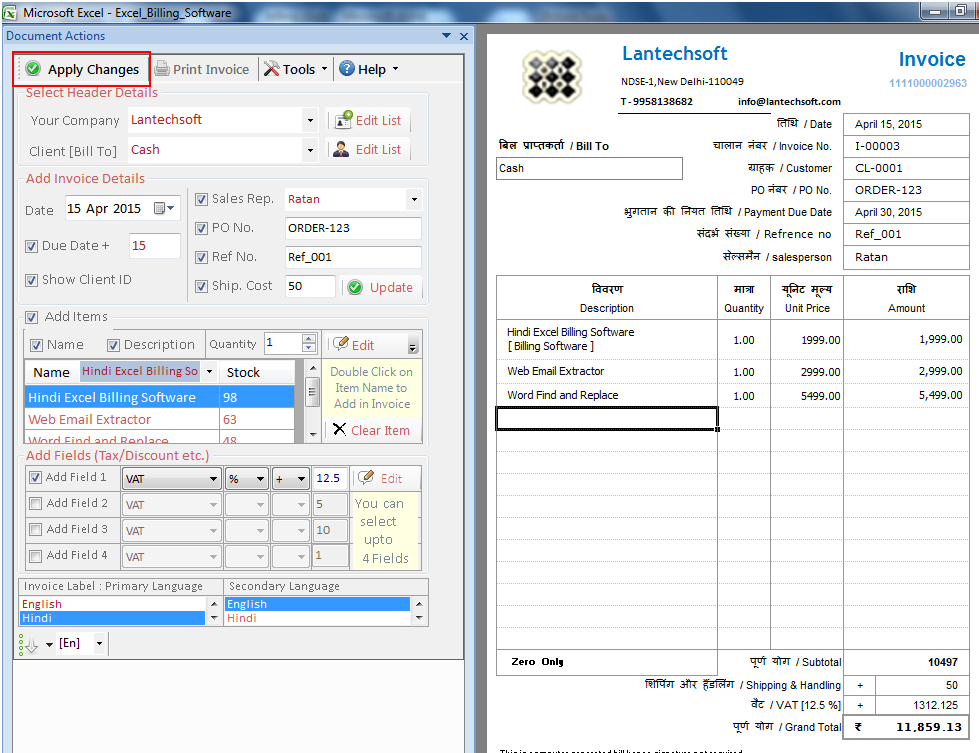Open the Tools menu
979x753 pixels.
(295, 69)
